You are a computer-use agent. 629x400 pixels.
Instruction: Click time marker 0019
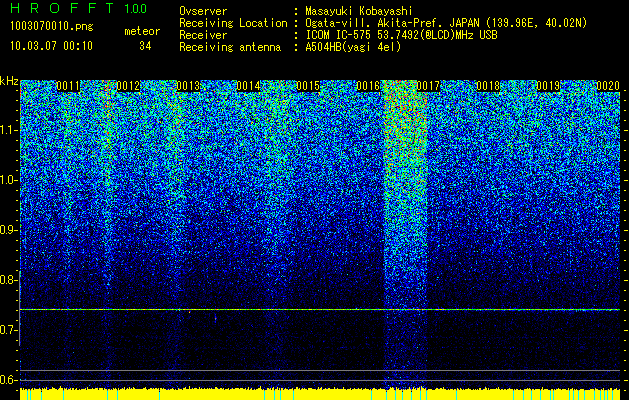548,86
